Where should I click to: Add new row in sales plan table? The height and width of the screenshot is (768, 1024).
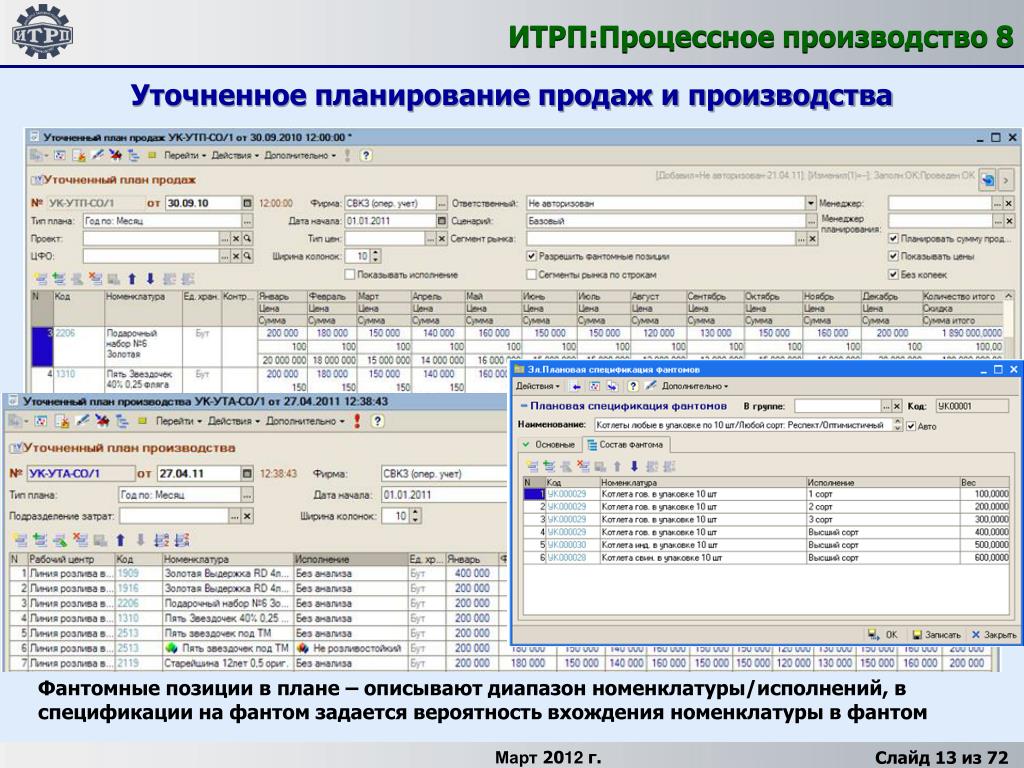pos(40,279)
